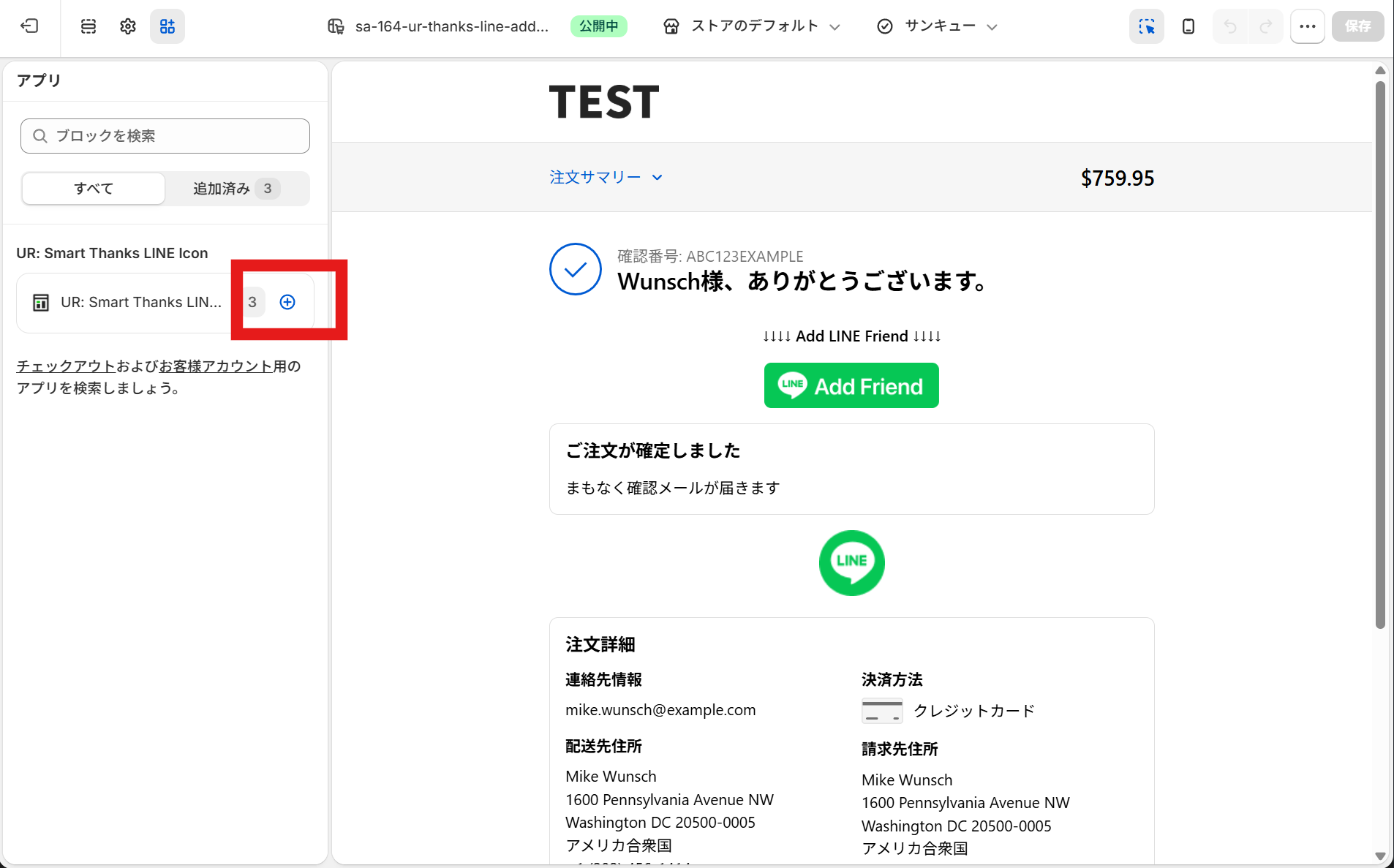Screen dimensions: 1394x868
Task: Click the ブロックを検索 search field
Action: [165, 136]
